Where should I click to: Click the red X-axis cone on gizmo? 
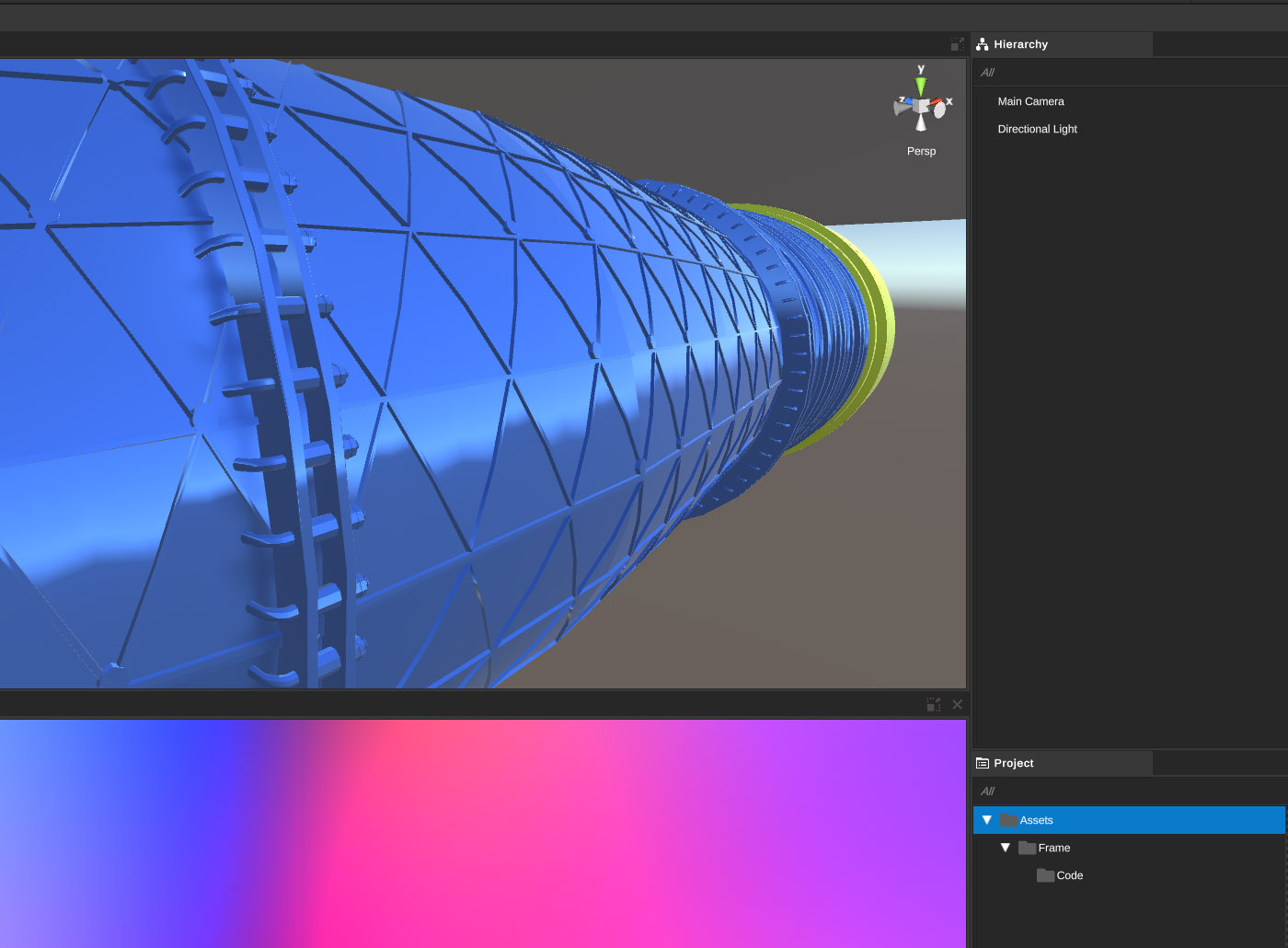coord(937,102)
